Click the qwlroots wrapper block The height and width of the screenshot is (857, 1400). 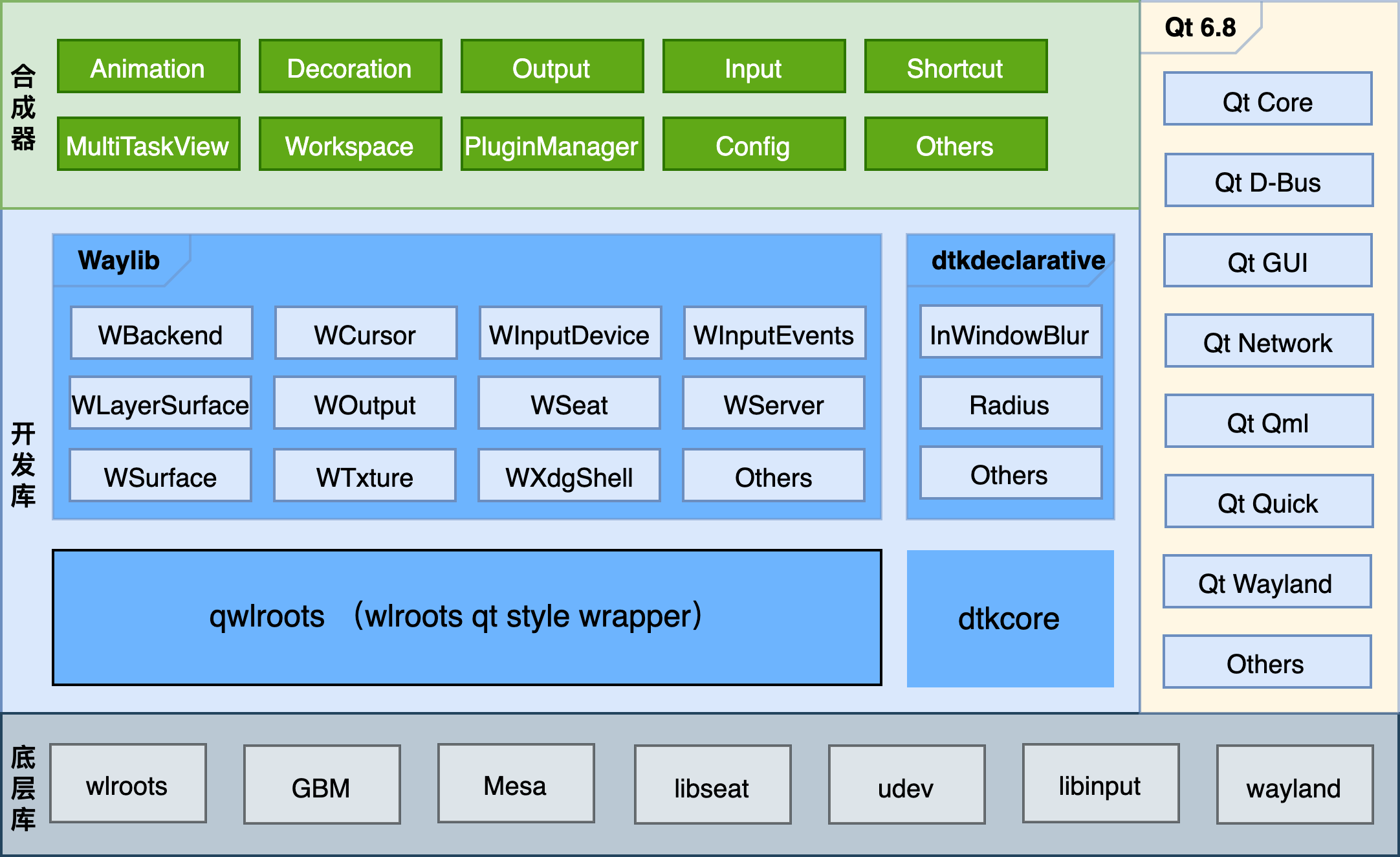pos(466,618)
